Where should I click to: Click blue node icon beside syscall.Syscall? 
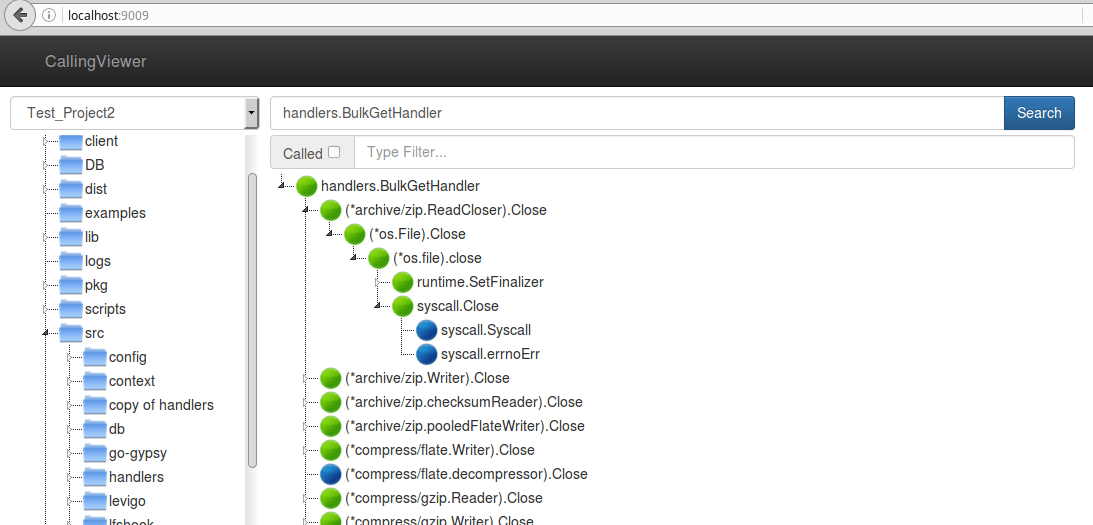(427, 330)
